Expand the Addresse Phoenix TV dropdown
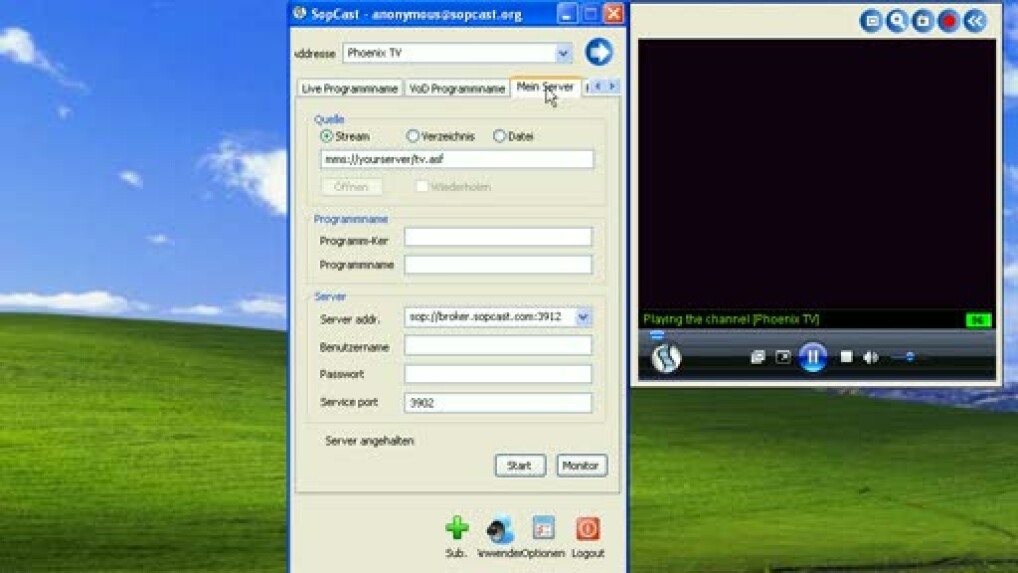1018x573 pixels. point(563,53)
